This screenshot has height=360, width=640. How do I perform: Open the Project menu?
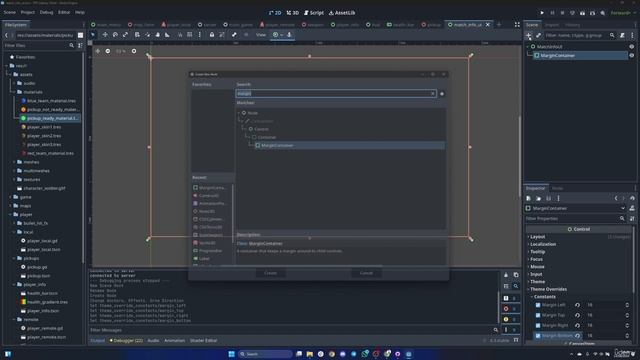(x=28, y=13)
